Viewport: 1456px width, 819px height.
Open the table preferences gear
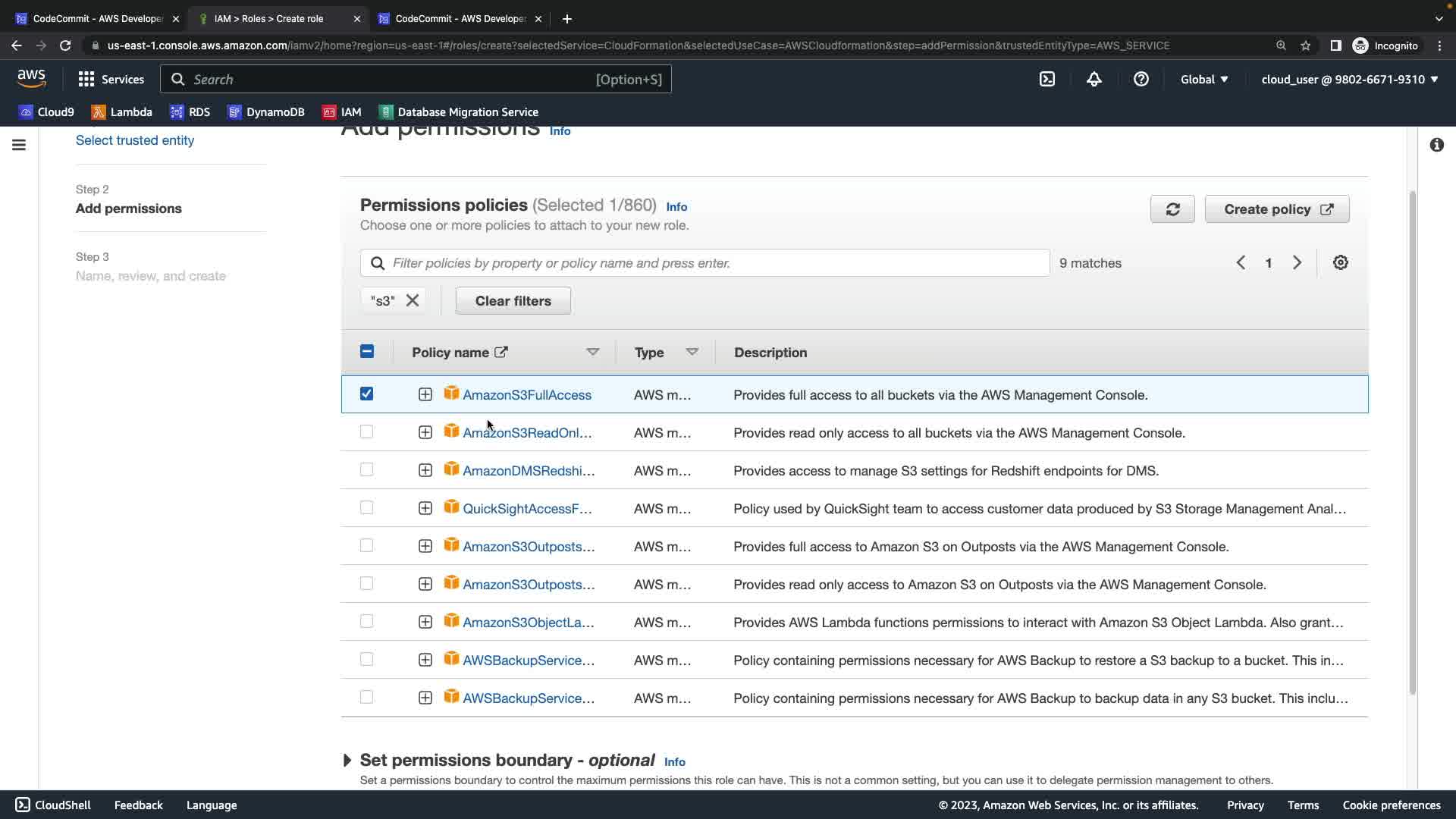(1340, 263)
